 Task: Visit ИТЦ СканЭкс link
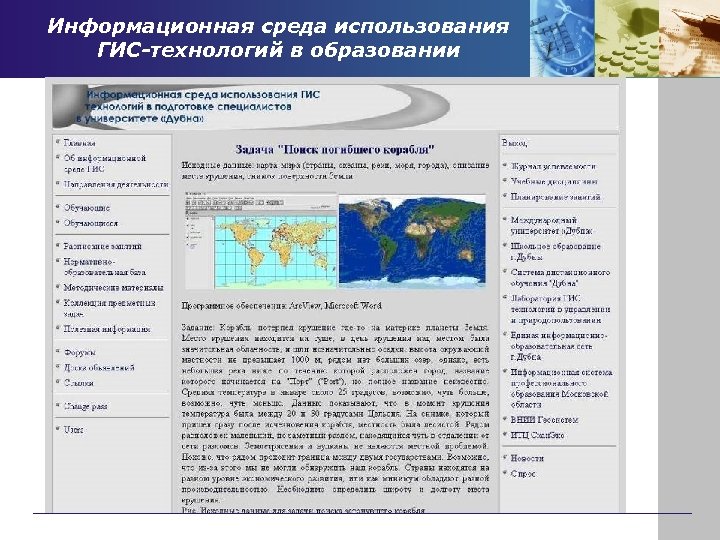(x=537, y=435)
